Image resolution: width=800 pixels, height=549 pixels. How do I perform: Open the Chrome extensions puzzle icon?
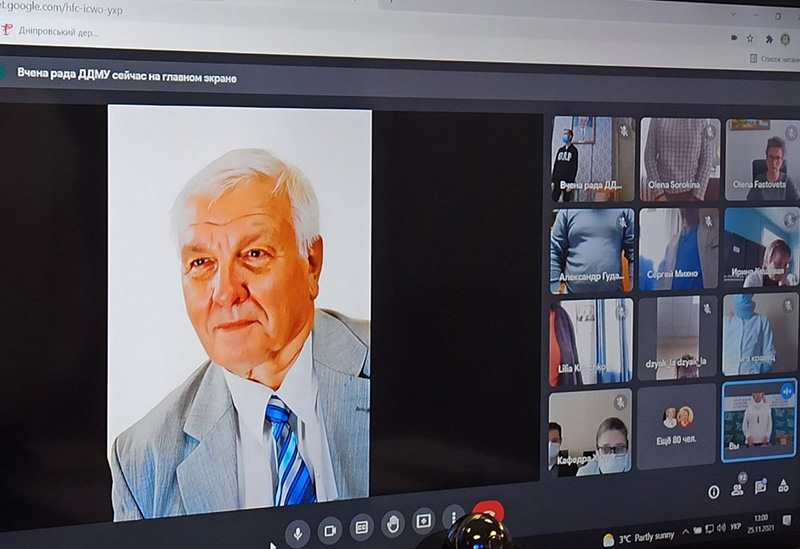pyautogui.click(x=769, y=39)
